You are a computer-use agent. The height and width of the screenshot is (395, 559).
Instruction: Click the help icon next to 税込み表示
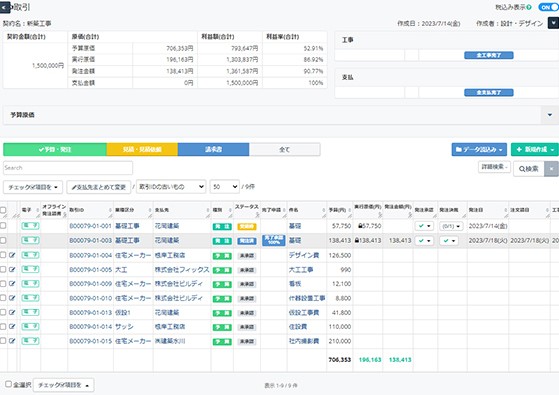(529, 7)
